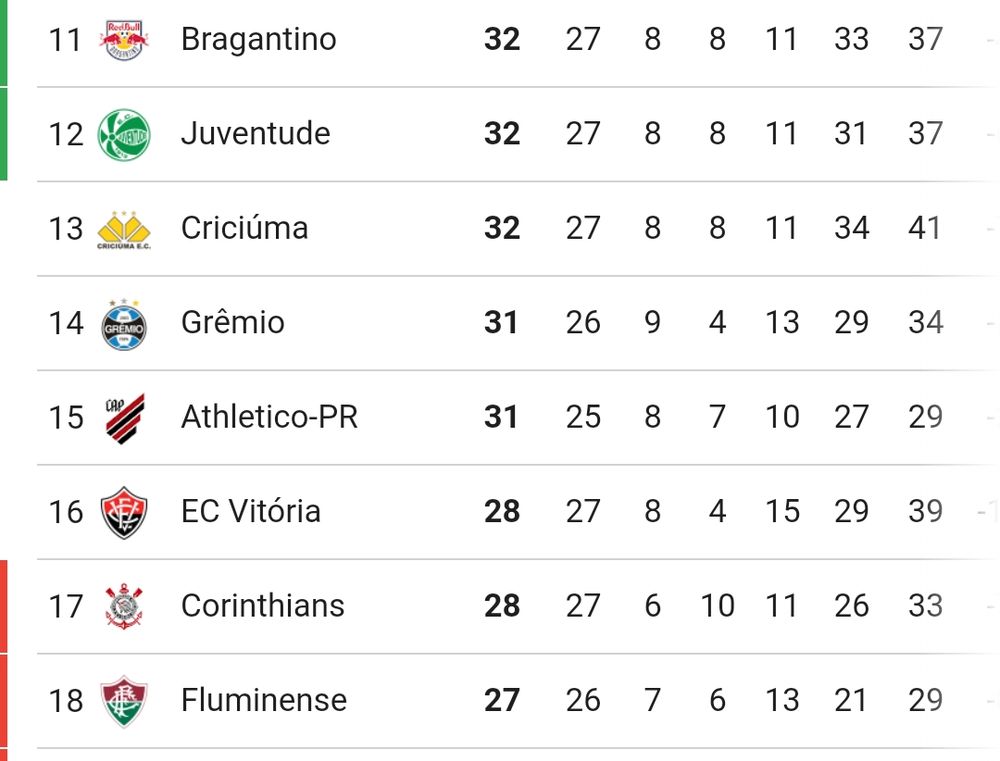
Task: Click the EC Vitória crest
Action: click(124, 512)
